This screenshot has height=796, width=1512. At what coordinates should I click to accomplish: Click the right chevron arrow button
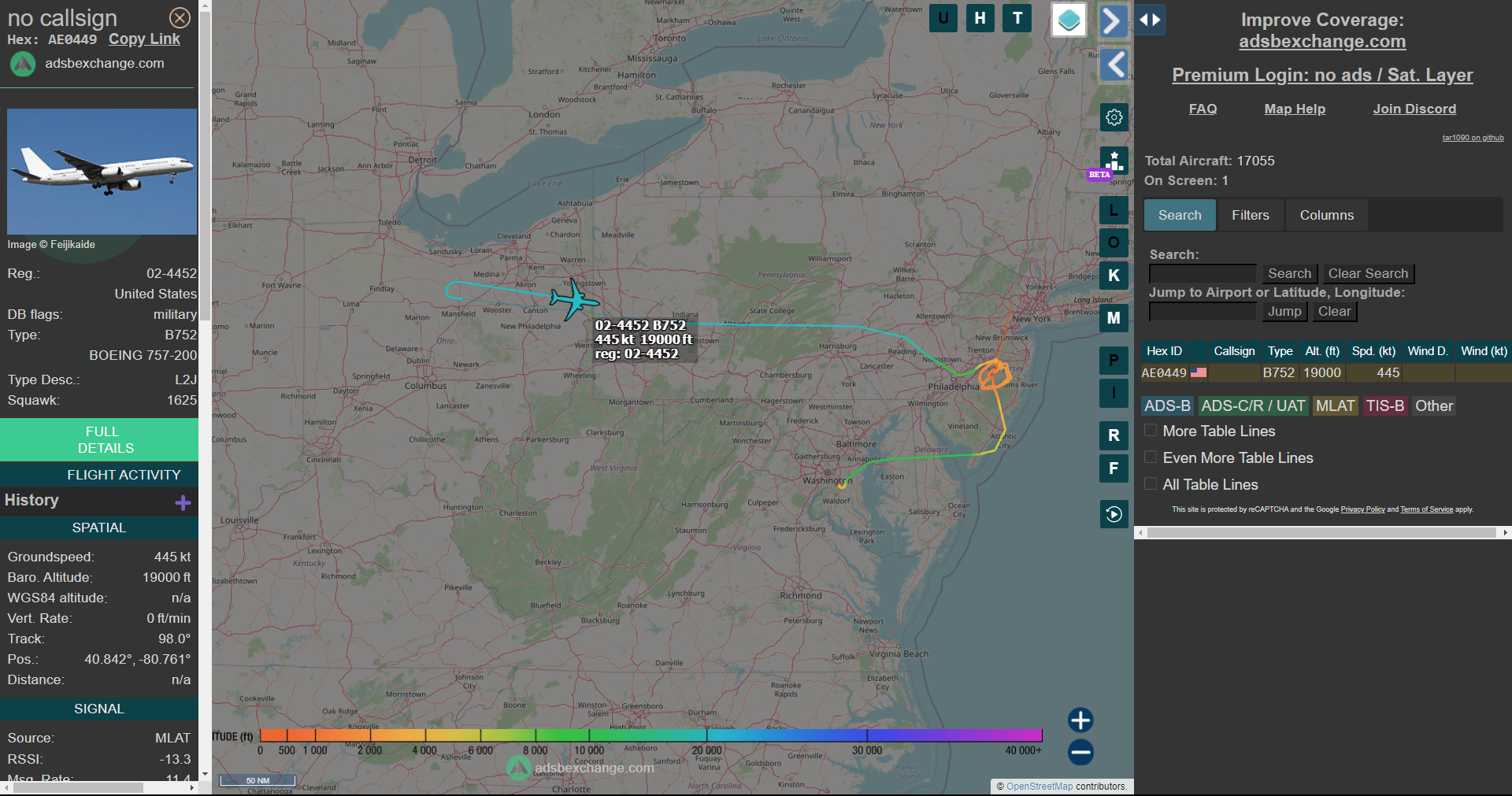(1113, 20)
